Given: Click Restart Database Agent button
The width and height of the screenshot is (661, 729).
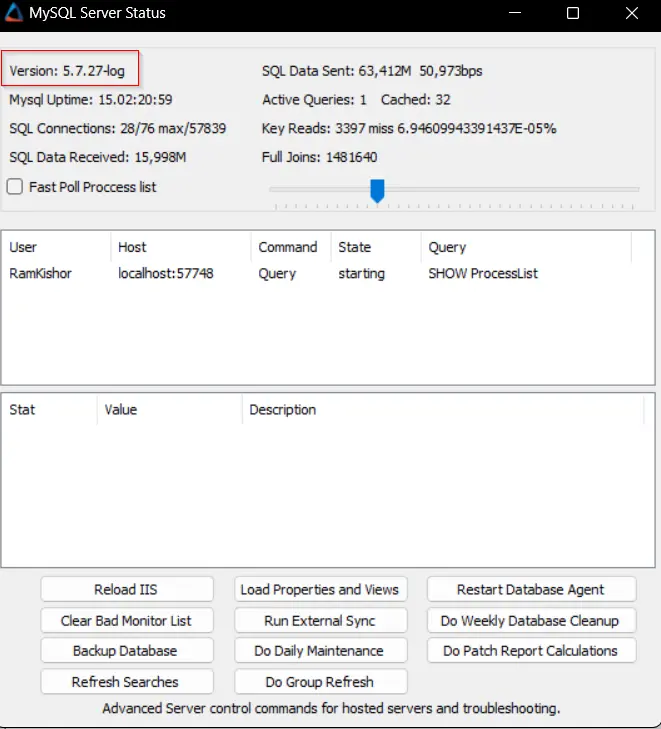Looking at the screenshot, I should point(531,590).
